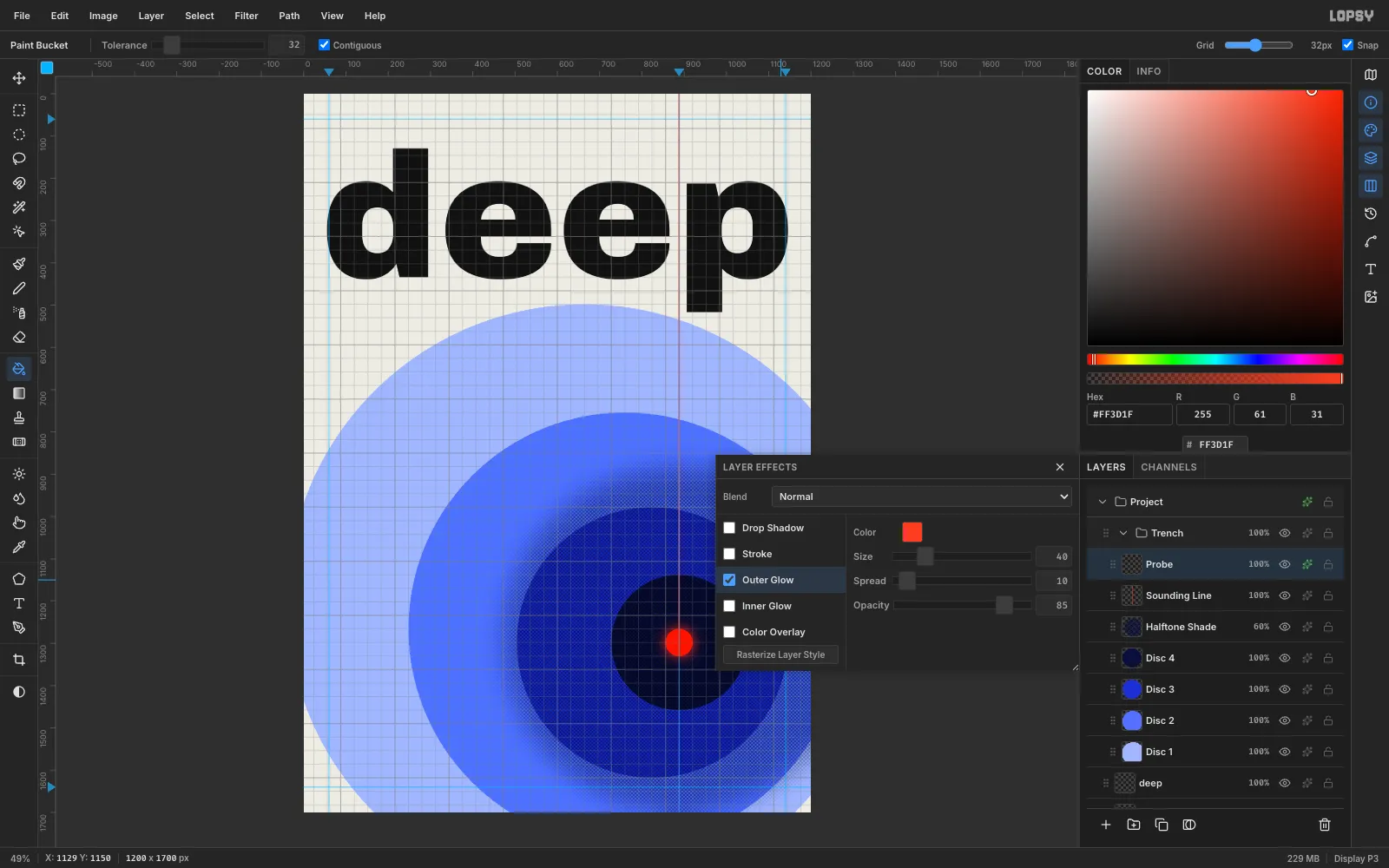Select the Smudge finger tool
Screen dimensions: 1389x868
tap(19, 523)
